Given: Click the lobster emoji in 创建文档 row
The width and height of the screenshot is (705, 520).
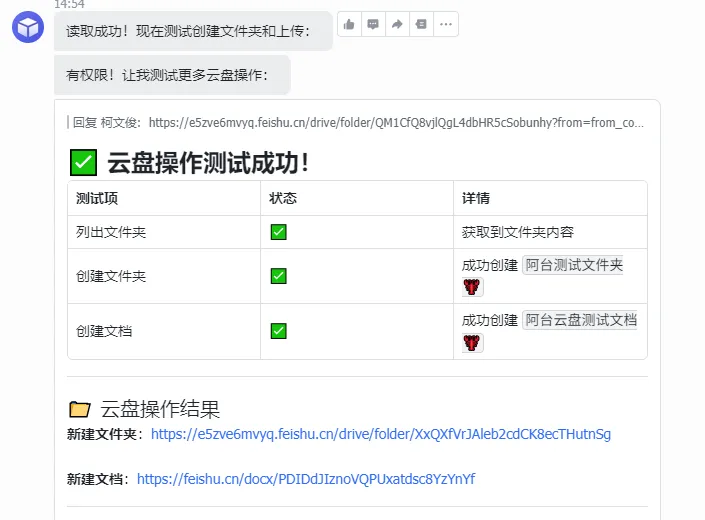Looking at the screenshot, I should 472,342.
